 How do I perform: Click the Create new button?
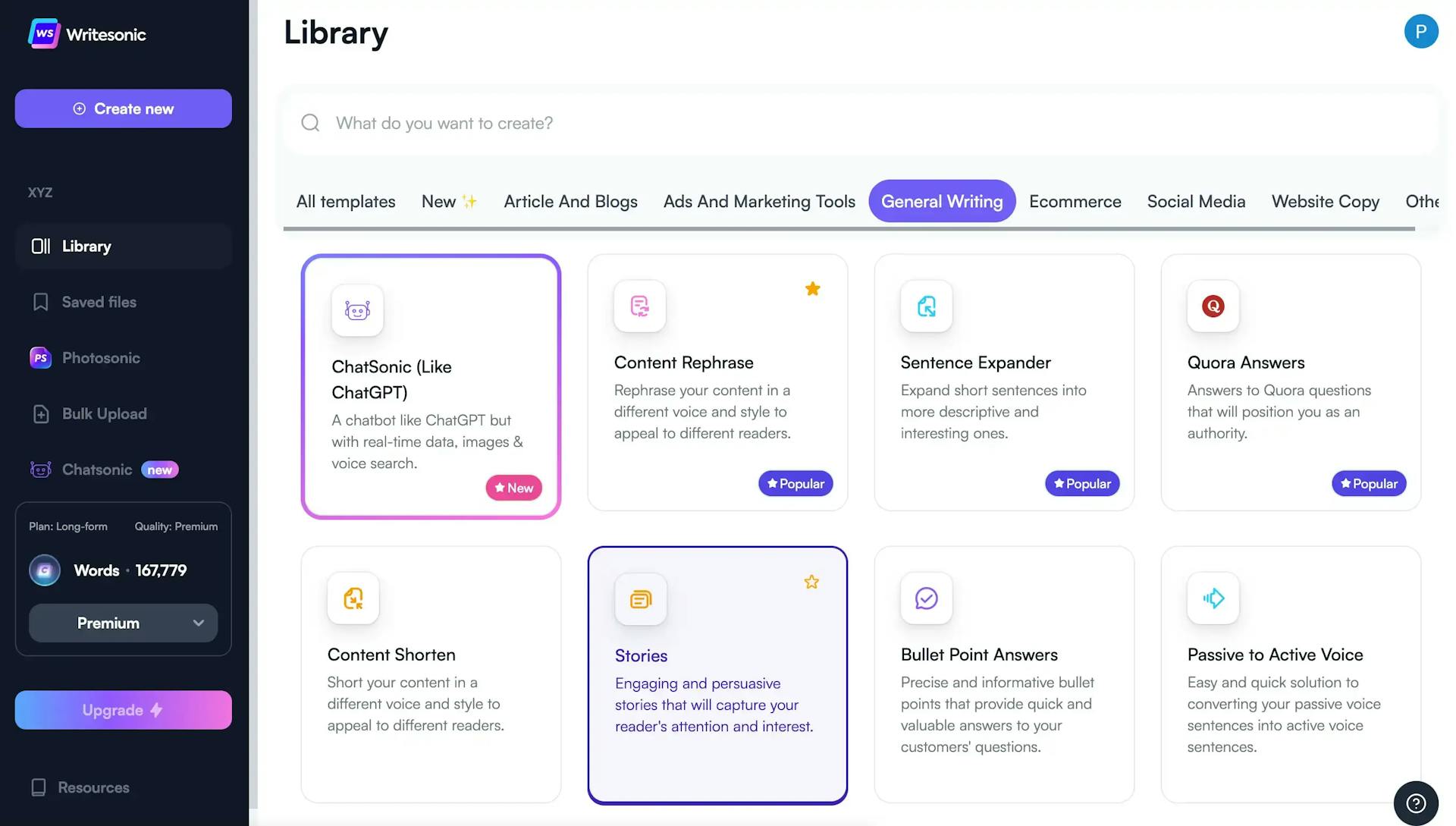[x=123, y=108]
